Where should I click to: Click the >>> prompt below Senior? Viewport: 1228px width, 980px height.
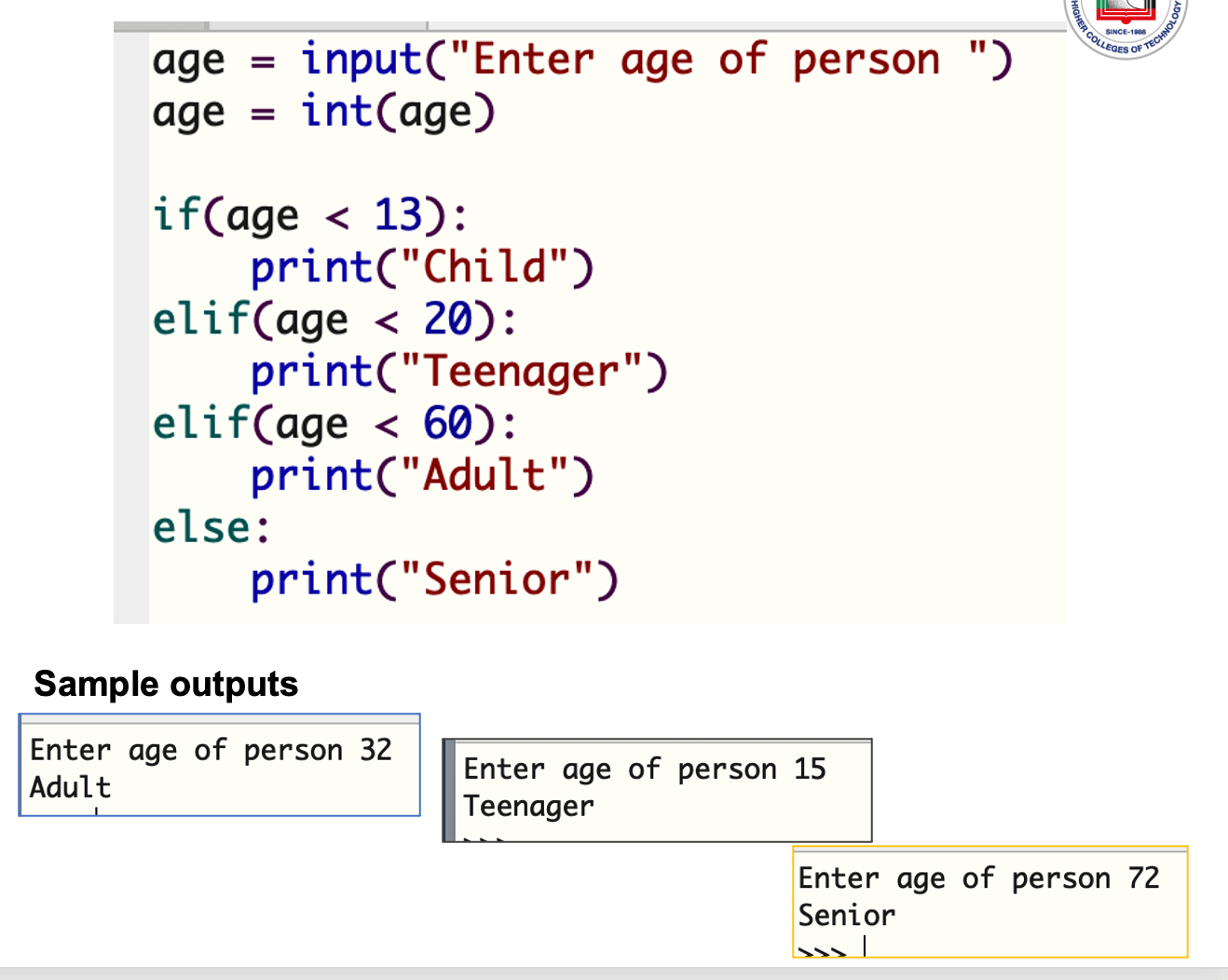tap(822, 951)
